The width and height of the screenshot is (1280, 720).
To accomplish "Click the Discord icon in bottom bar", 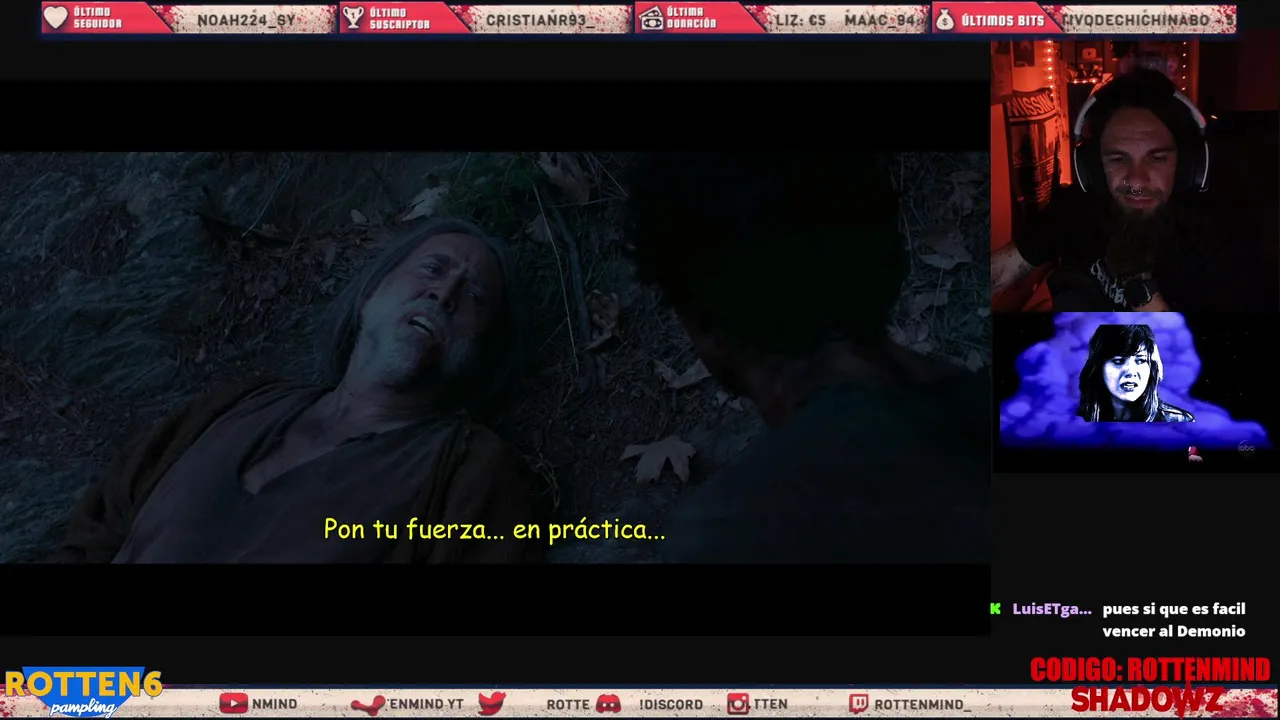I will point(608,704).
